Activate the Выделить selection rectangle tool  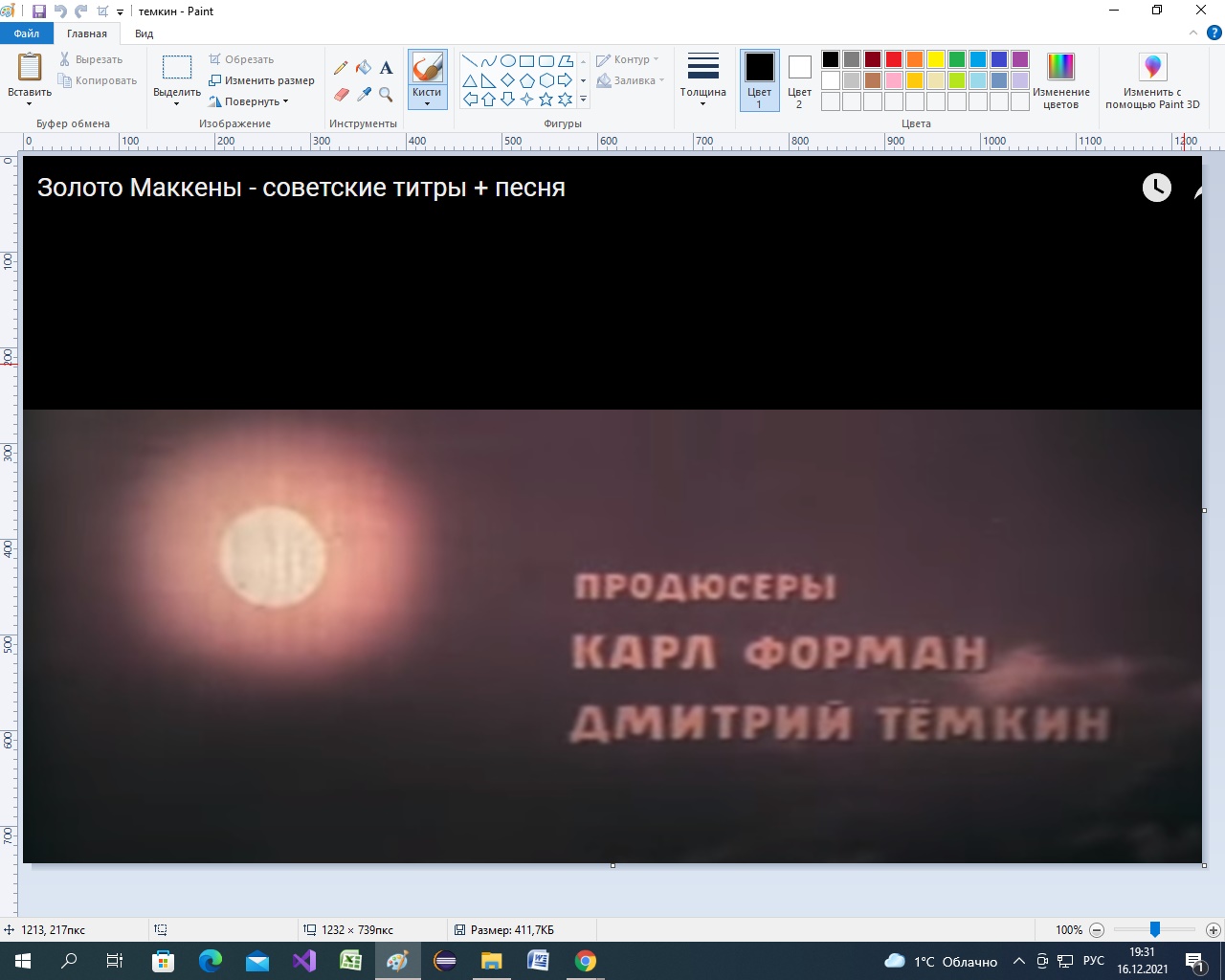177,68
